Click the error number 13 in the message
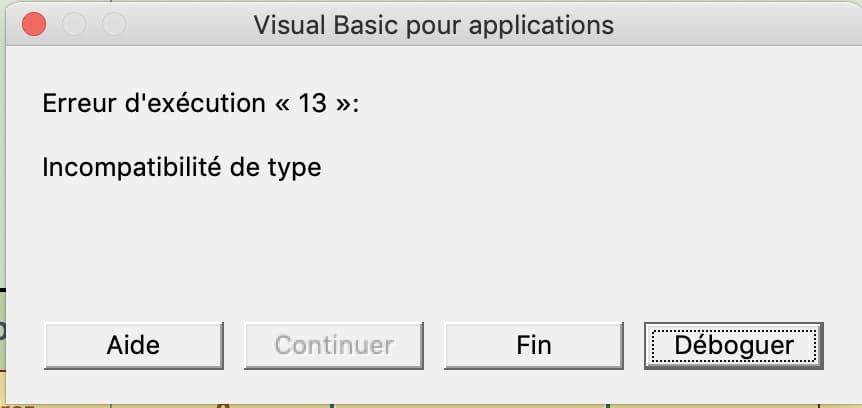 click(312, 103)
